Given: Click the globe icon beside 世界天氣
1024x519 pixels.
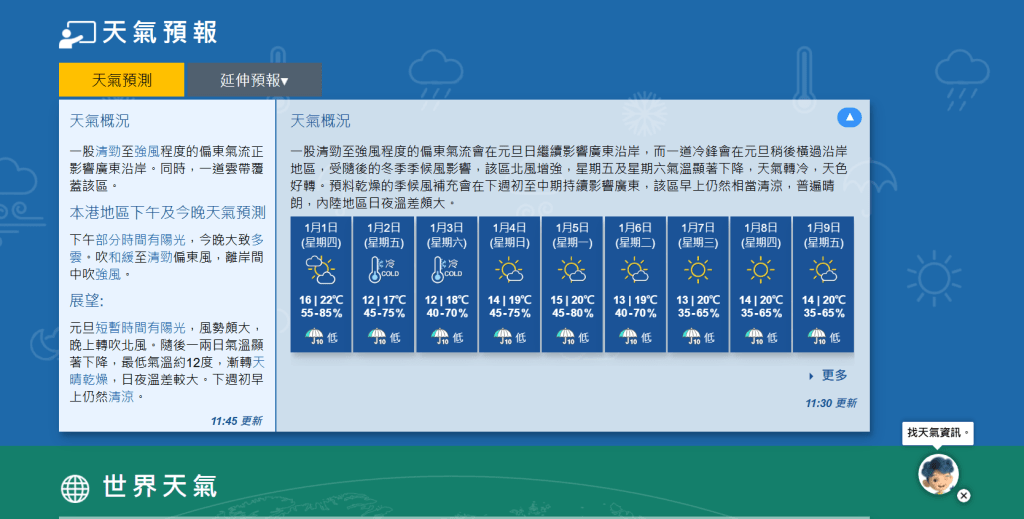Looking at the screenshot, I should pyautogui.click(x=75, y=488).
